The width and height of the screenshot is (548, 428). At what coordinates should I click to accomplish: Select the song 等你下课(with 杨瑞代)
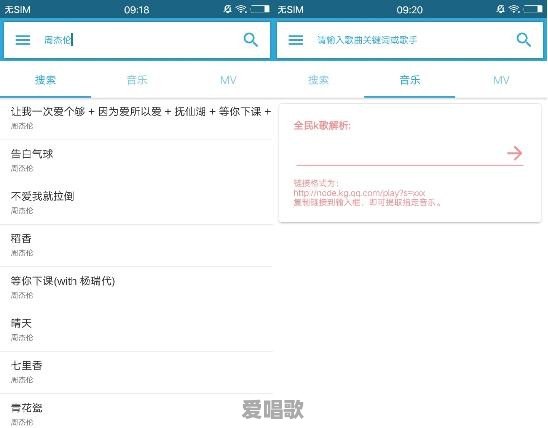point(136,288)
